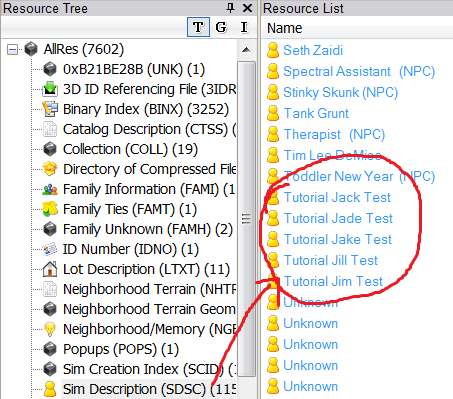The image size is (453, 399).
Task: Click the Binary Index icon
Action: pyautogui.click(x=50, y=109)
